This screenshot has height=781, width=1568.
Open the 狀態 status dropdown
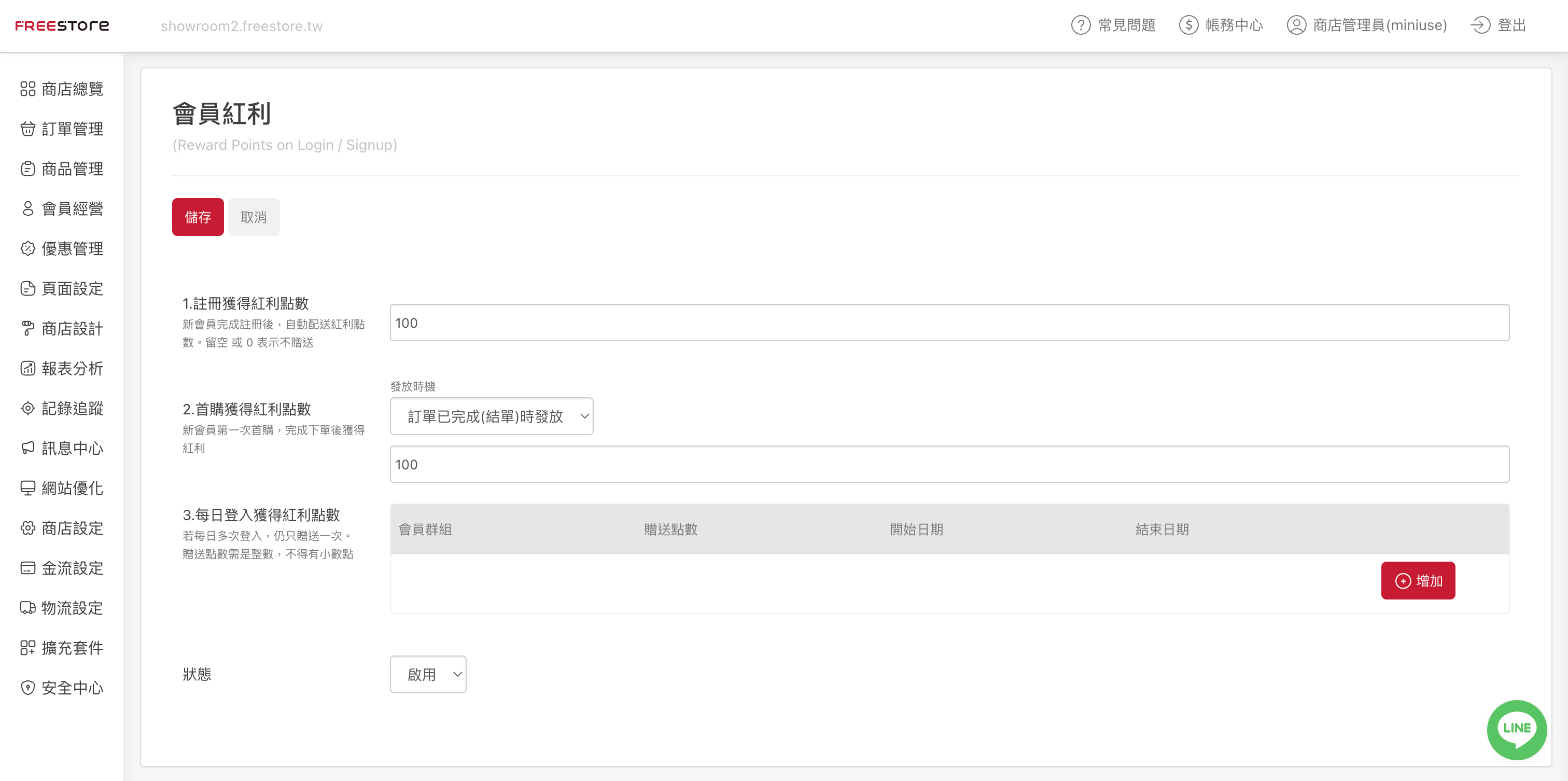pyautogui.click(x=428, y=675)
